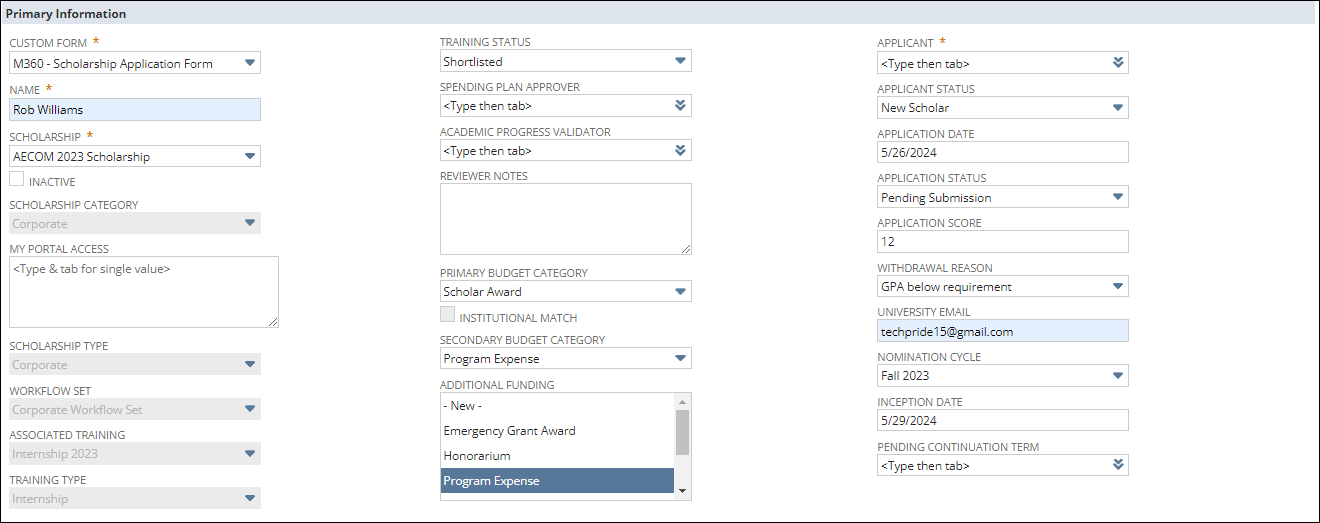
Task: Click double-chevron icon in Spending Plan Approver
Action: [680, 106]
